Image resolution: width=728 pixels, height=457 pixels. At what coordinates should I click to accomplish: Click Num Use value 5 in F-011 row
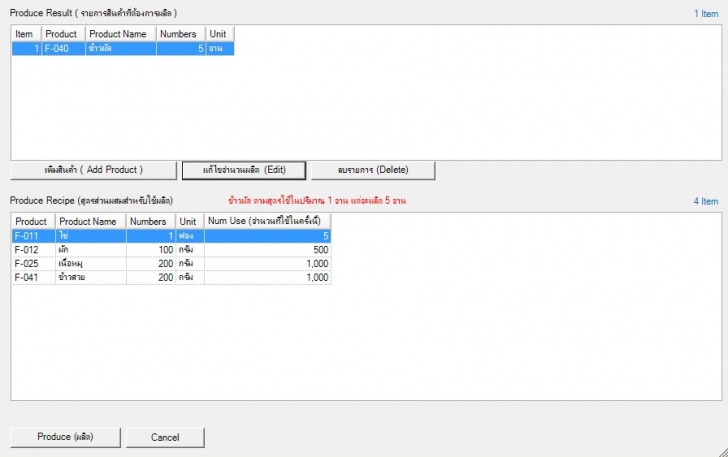[267, 236]
